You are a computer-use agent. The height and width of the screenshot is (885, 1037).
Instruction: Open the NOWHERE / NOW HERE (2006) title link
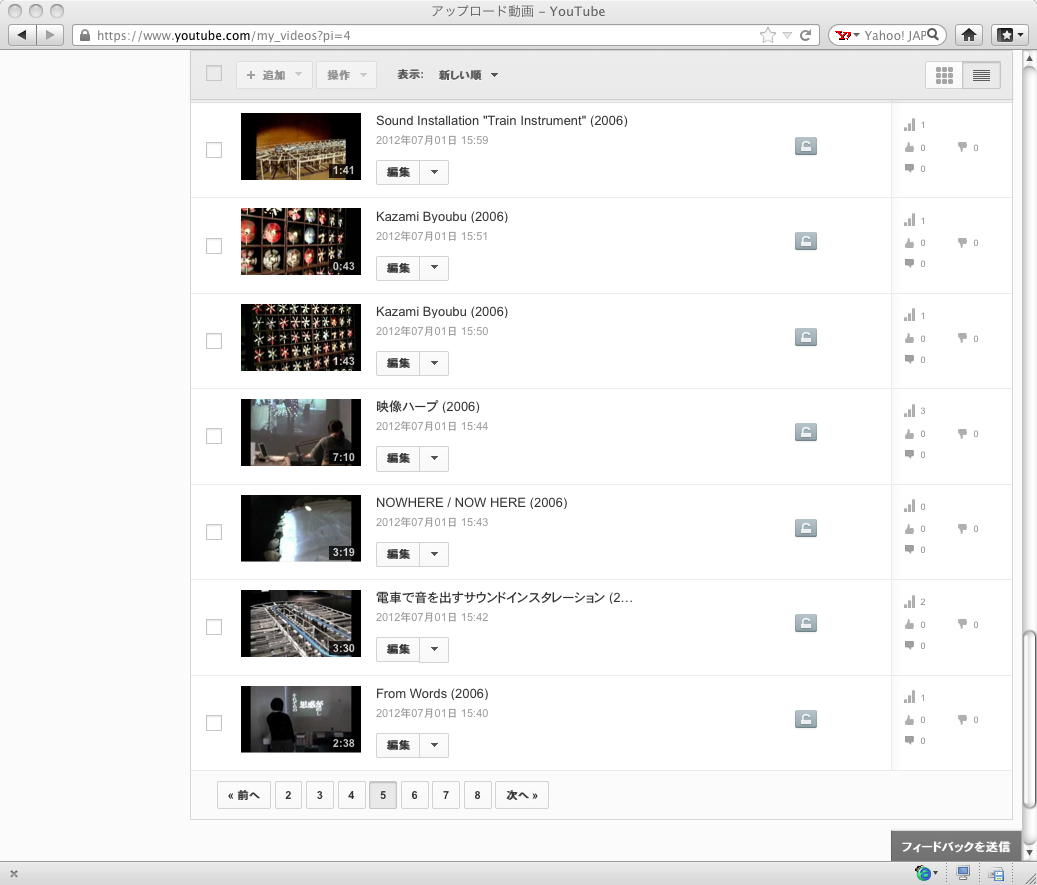click(472, 503)
